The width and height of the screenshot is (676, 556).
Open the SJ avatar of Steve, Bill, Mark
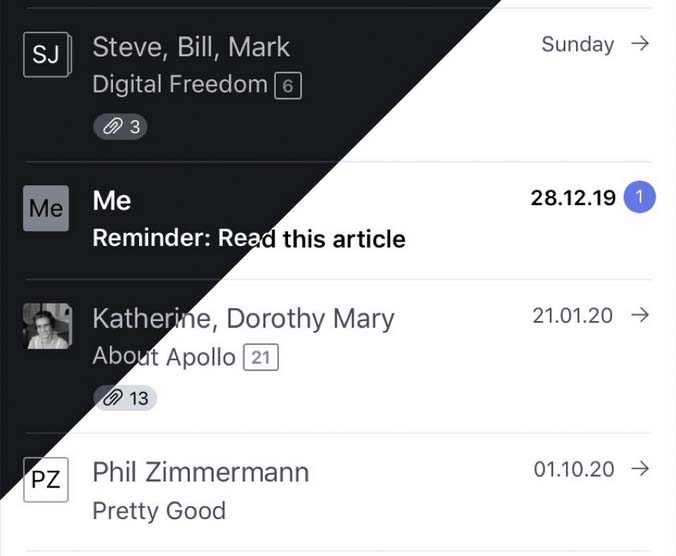coord(47,55)
